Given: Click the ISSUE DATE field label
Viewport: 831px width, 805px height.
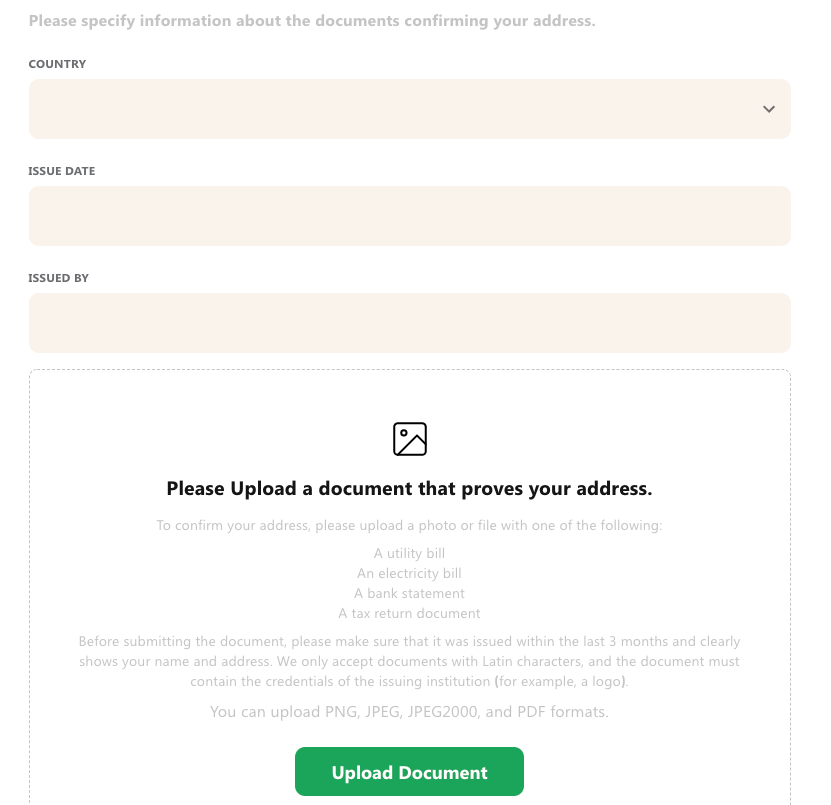Looking at the screenshot, I should click(x=61, y=171).
